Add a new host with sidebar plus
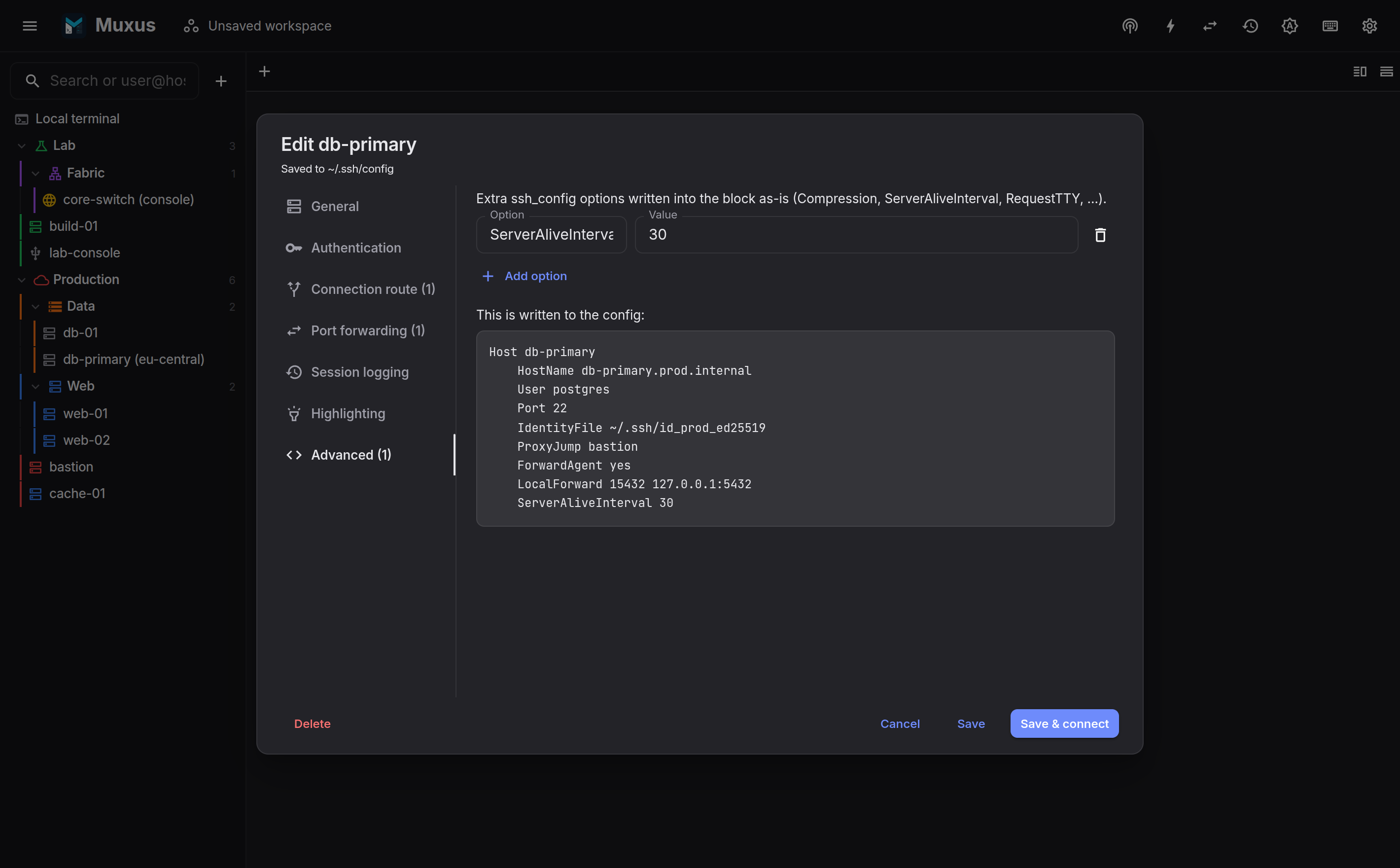Screen dimensions: 1400x868 221,81
